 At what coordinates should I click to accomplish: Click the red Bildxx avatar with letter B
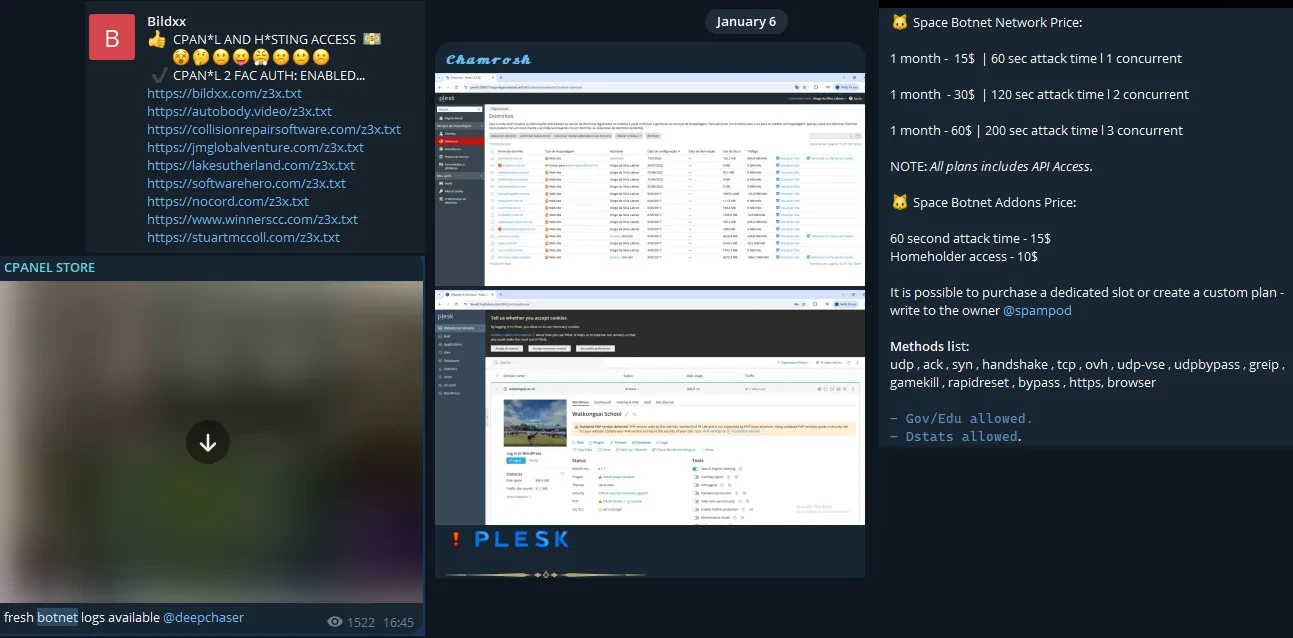point(112,37)
